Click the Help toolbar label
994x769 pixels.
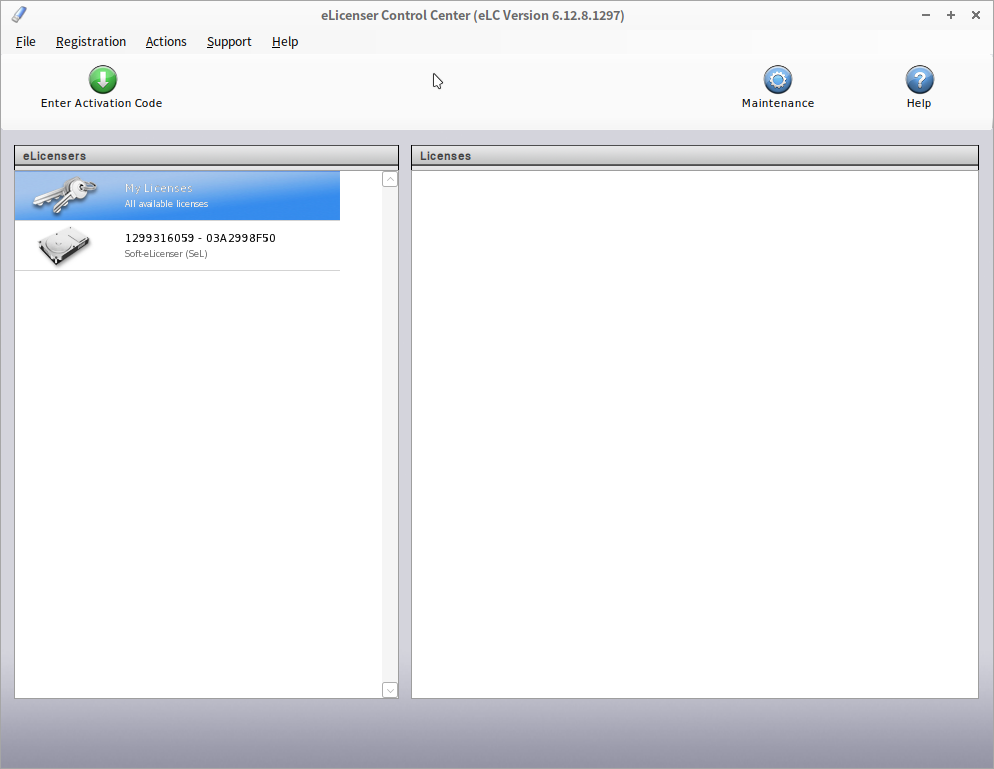pos(919,103)
